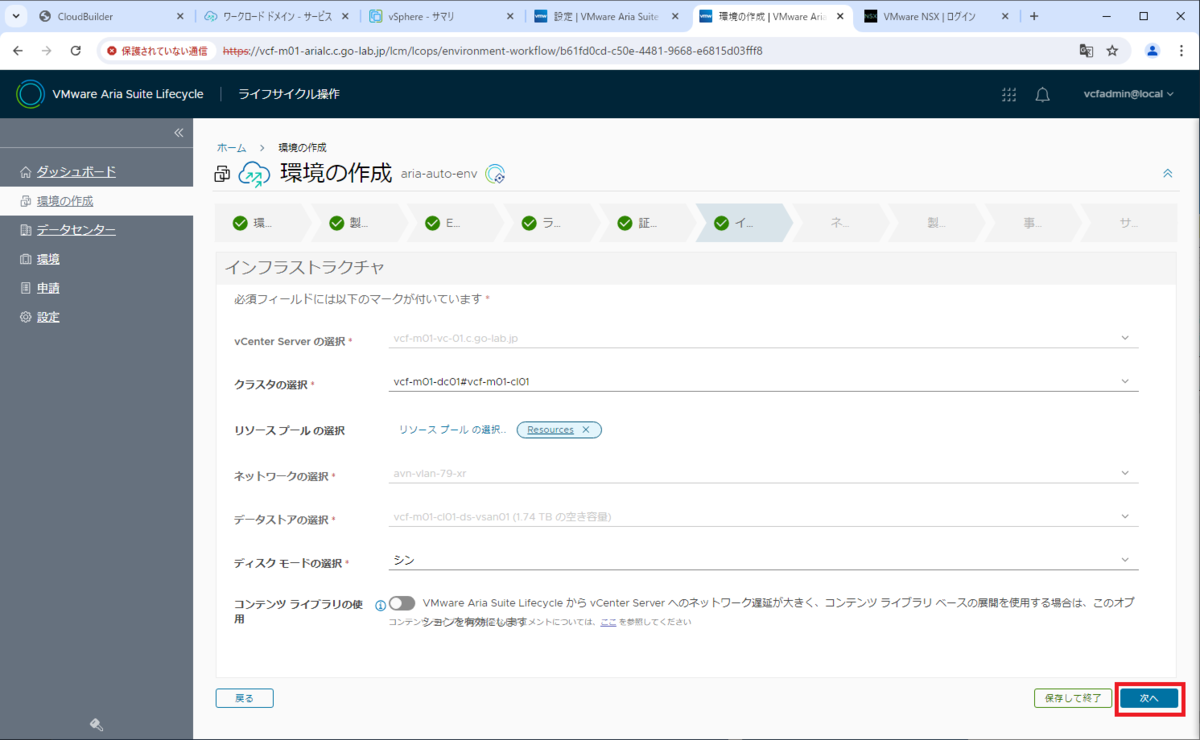
Task: Select the current イ... wizard step
Action: click(743, 223)
